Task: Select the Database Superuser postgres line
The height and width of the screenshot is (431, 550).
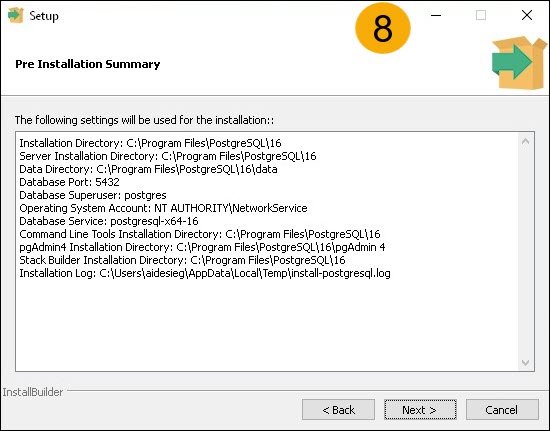Action: 93,195
